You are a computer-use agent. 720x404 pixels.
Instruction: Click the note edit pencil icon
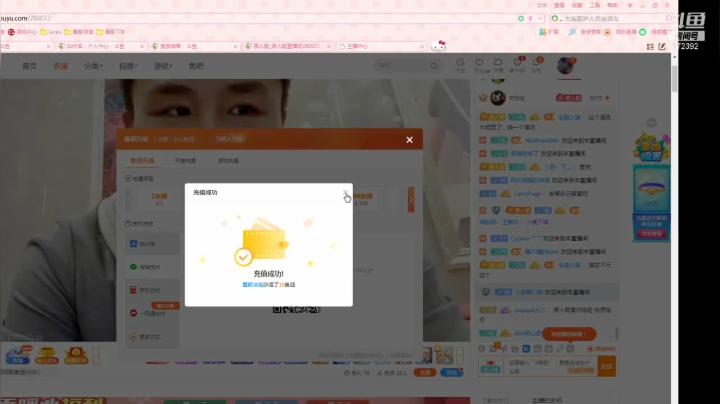(x=662, y=46)
